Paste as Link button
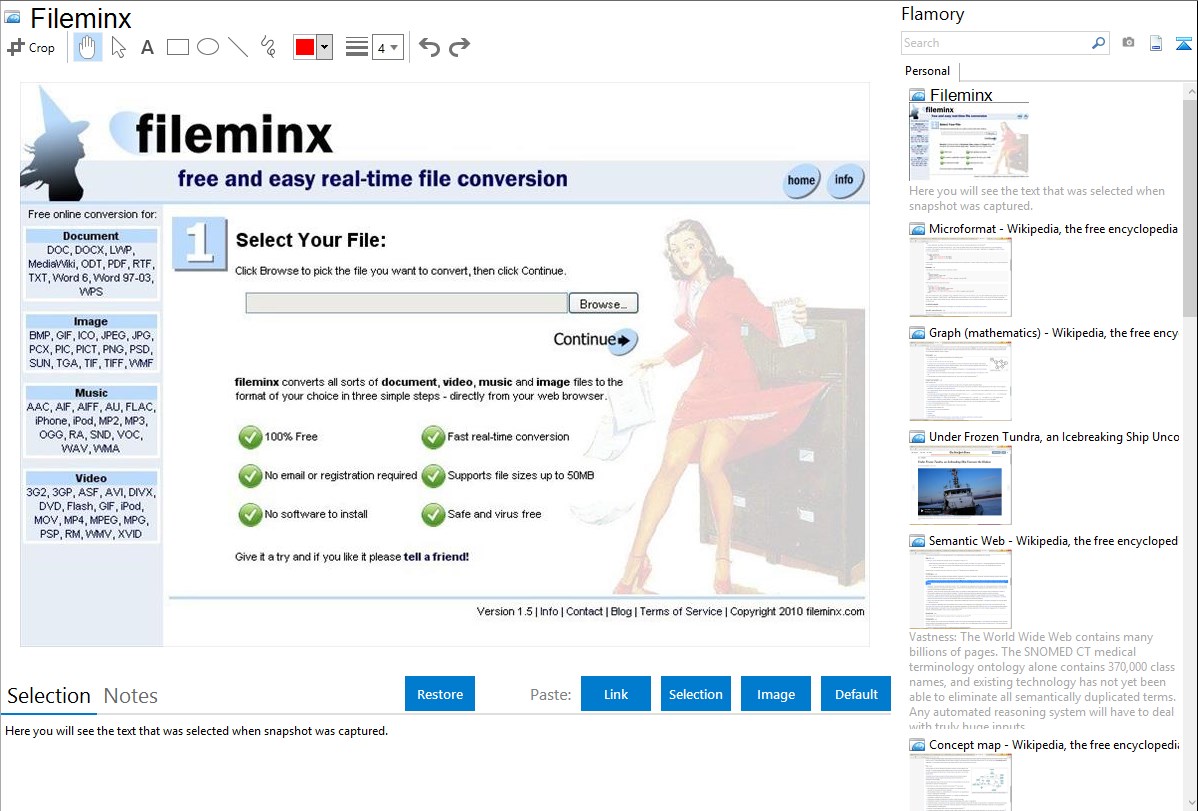This screenshot has height=811, width=1198. pos(616,694)
